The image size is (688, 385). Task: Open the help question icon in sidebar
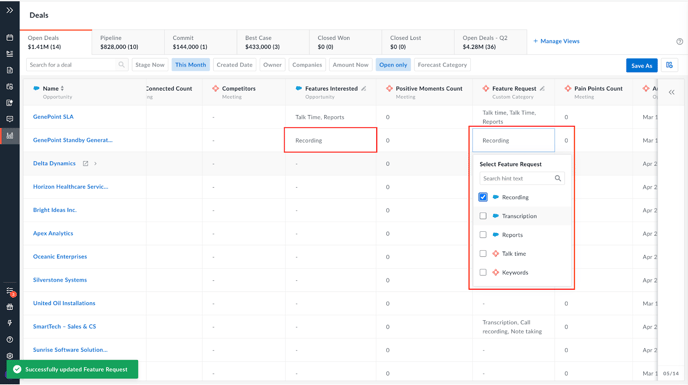[x=10, y=339]
